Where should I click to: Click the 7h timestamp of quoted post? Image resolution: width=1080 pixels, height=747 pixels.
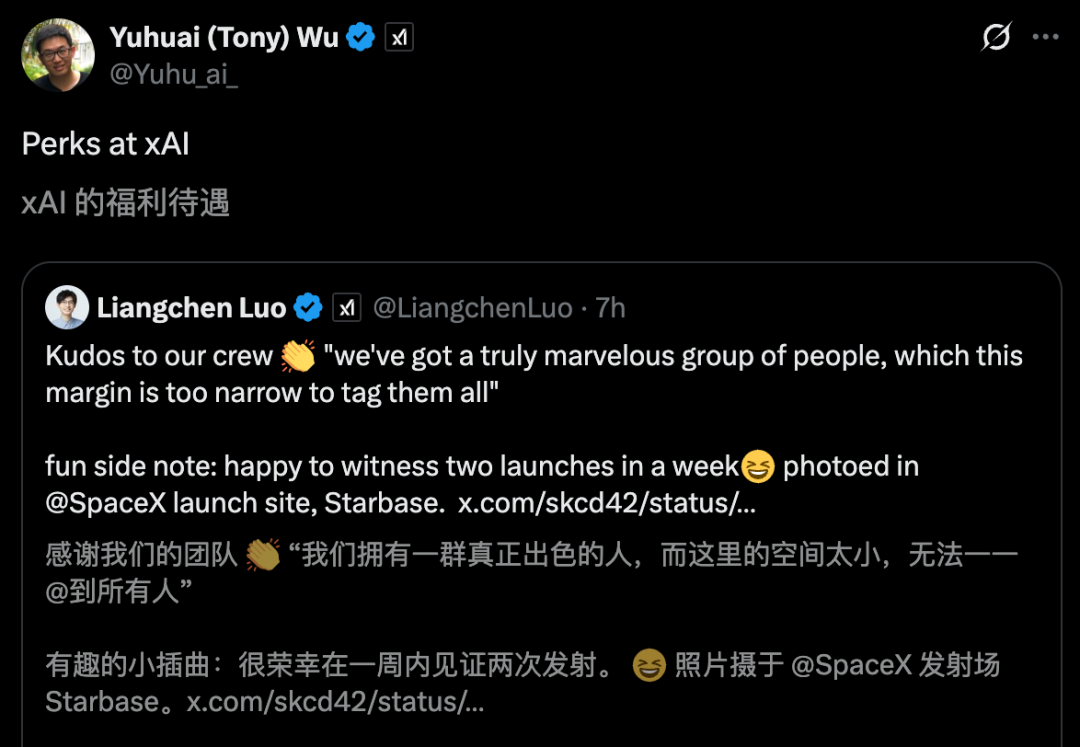click(x=610, y=308)
